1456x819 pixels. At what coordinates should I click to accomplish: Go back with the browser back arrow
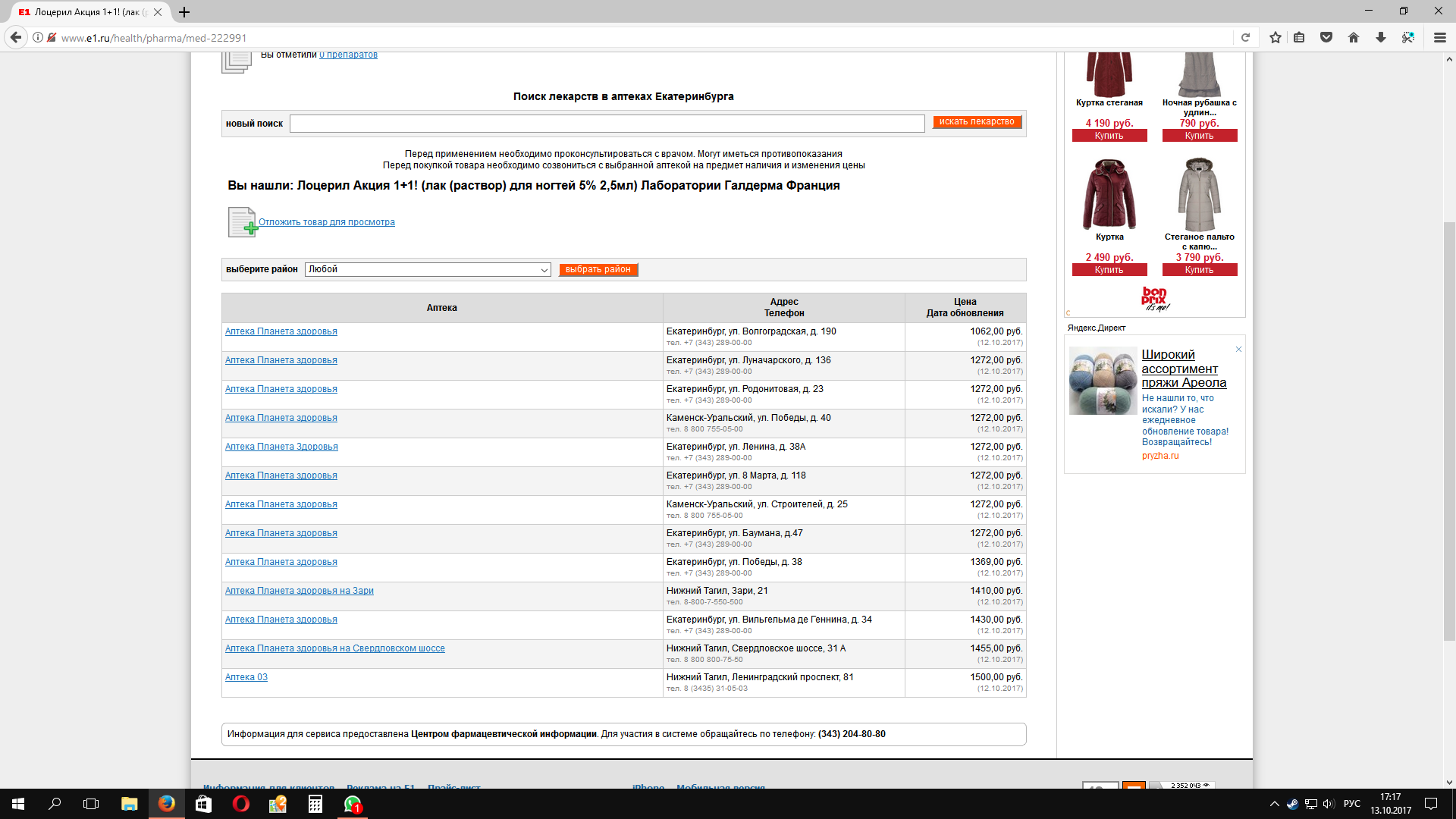[16, 37]
